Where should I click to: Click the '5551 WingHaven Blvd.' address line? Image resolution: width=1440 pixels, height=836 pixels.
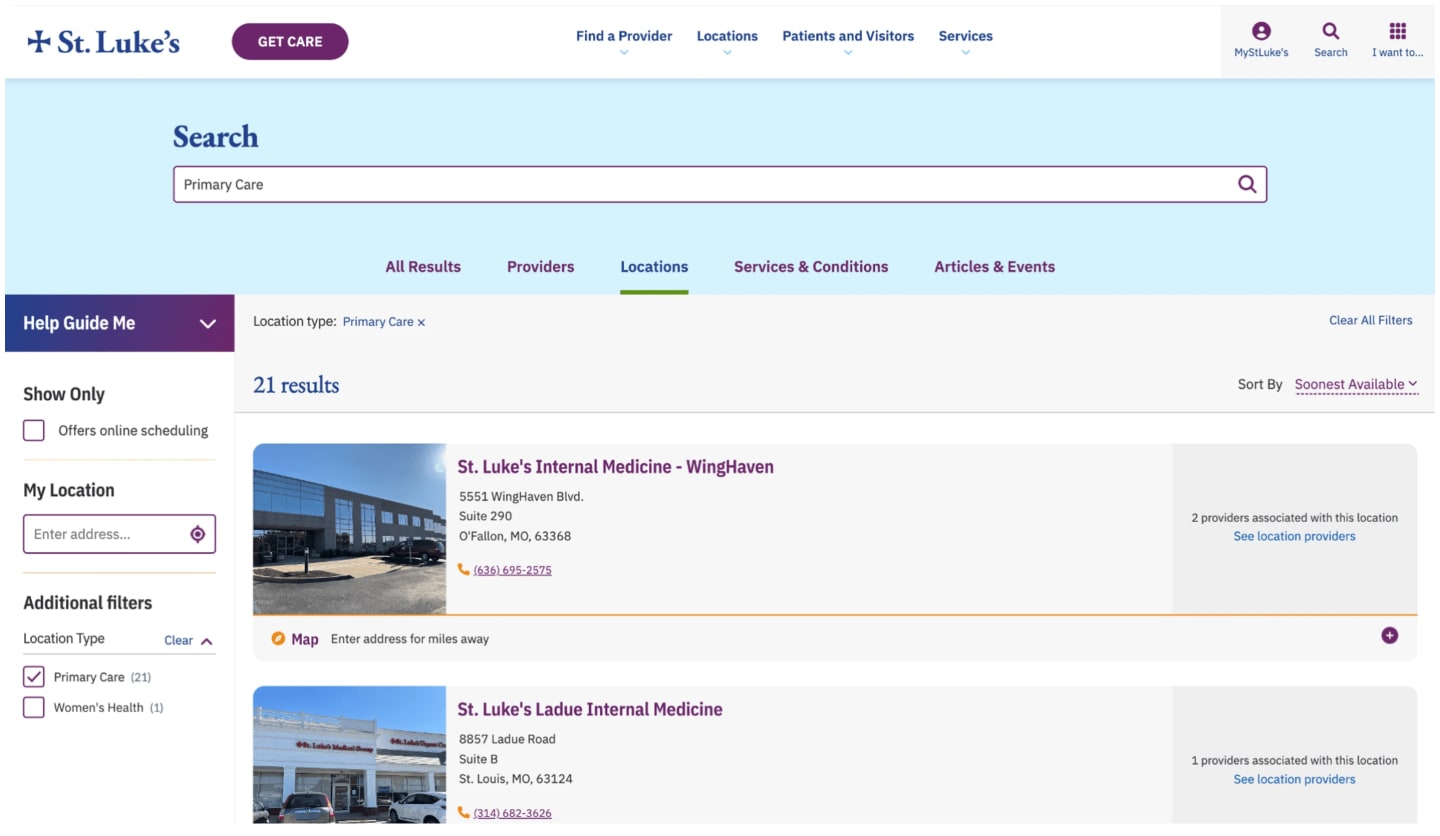pyautogui.click(x=521, y=497)
